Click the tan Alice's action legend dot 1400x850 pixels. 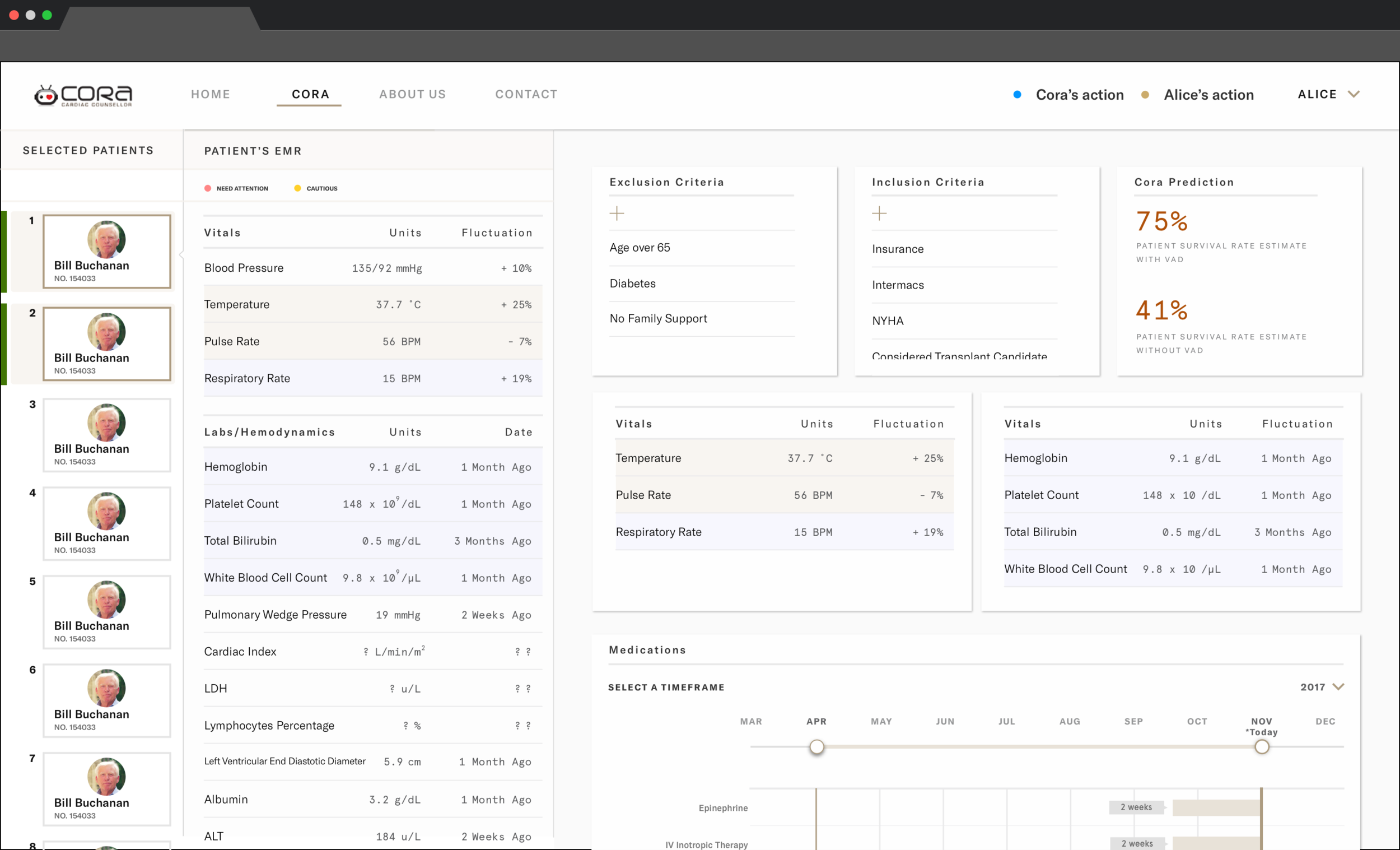1145,95
